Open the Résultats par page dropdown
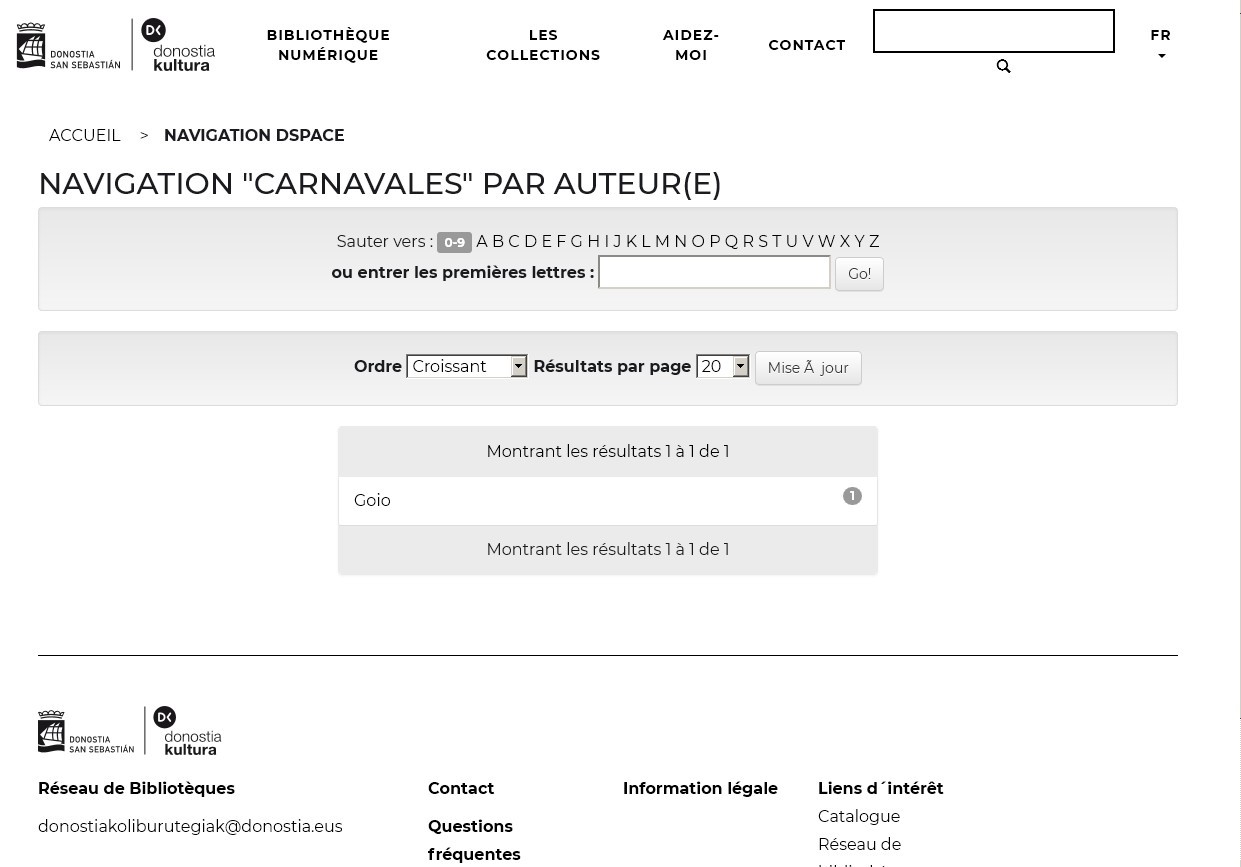This screenshot has height=867, width=1241. (722, 367)
